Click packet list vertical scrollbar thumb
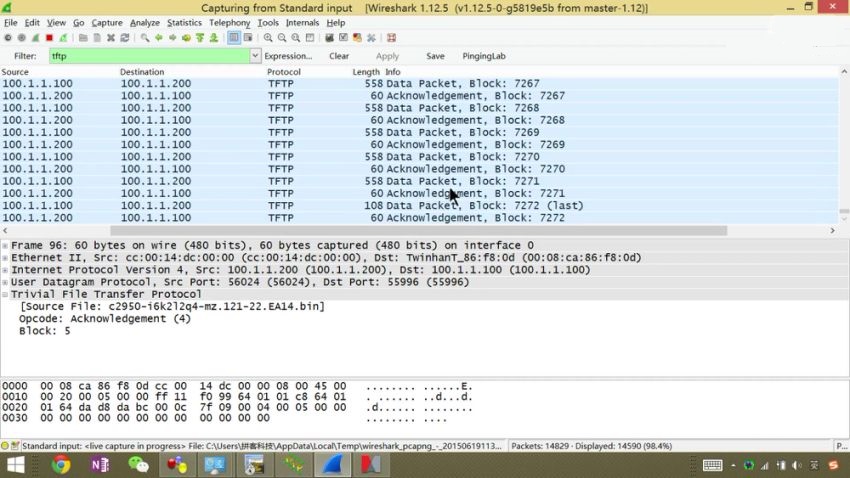Screen dimensions: 850x478 coord(844,211)
